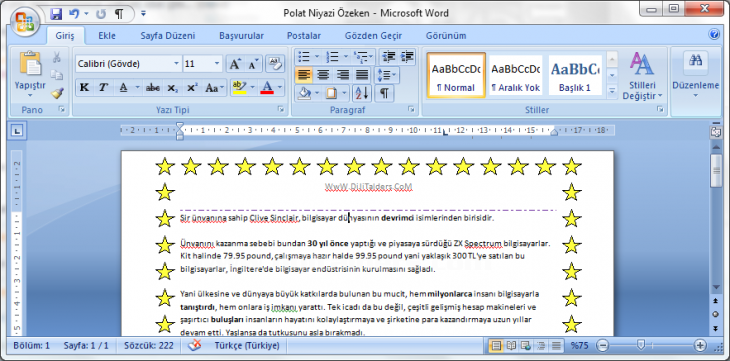This screenshot has width=730, height=361.
Task: Expand the styles gallery More arrow
Action: 612,91
